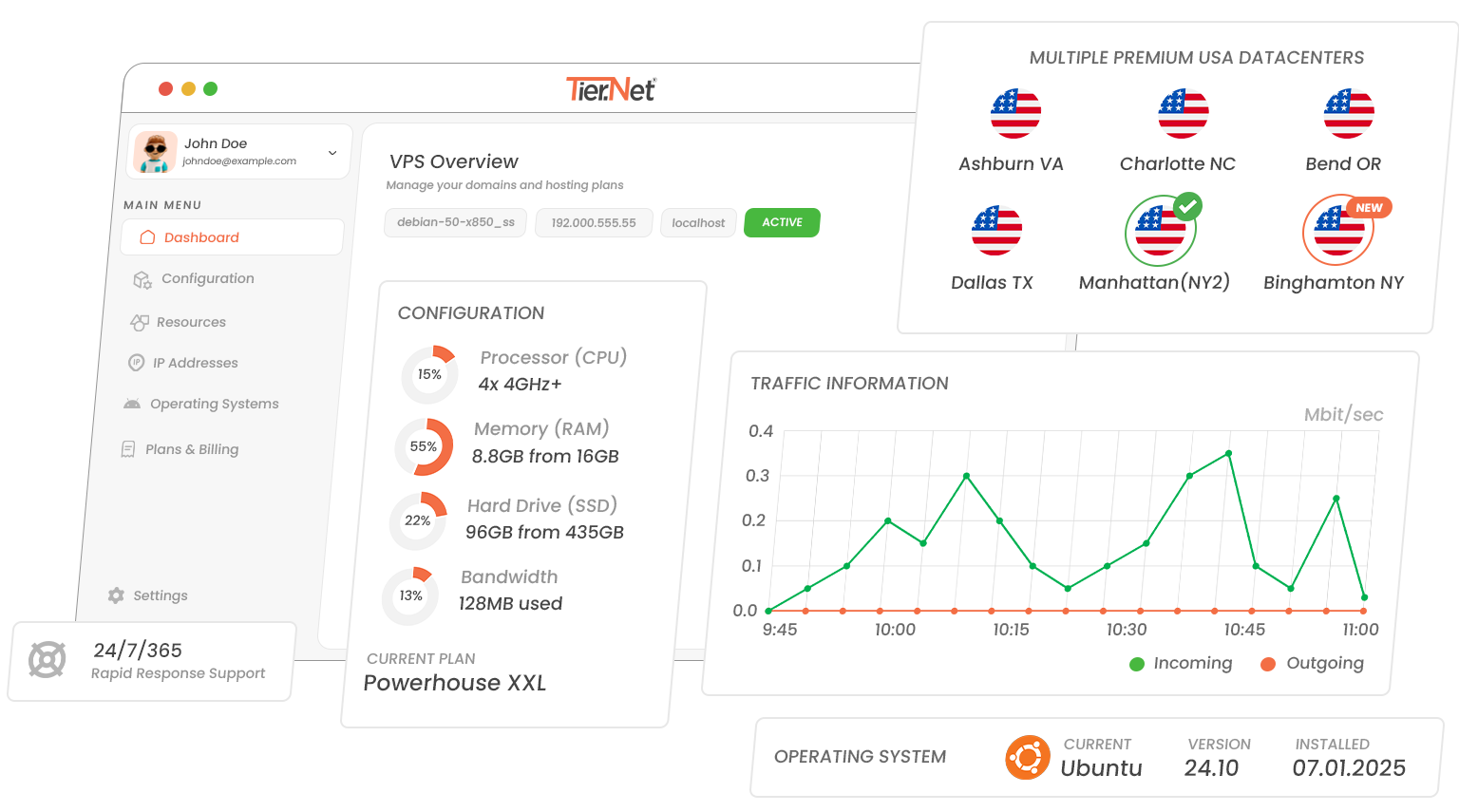1459x812 pixels.
Task: Click the Settings gear icon
Action: coord(116,595)
